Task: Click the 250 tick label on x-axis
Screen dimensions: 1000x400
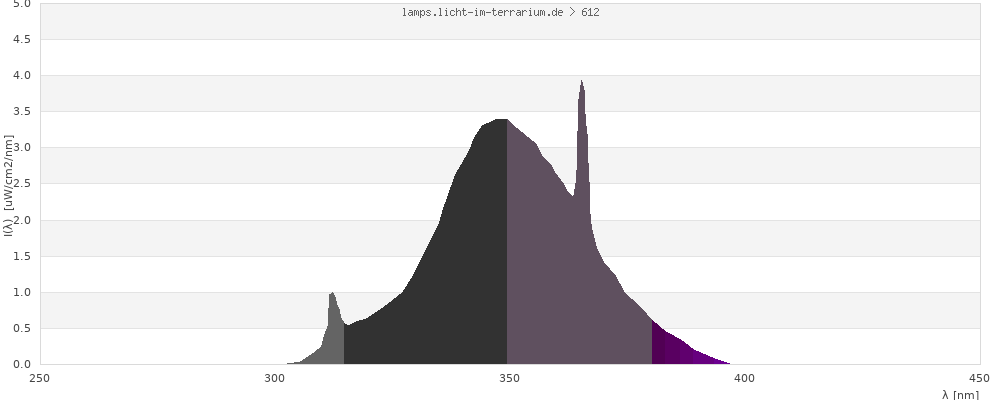Action: 40,378
